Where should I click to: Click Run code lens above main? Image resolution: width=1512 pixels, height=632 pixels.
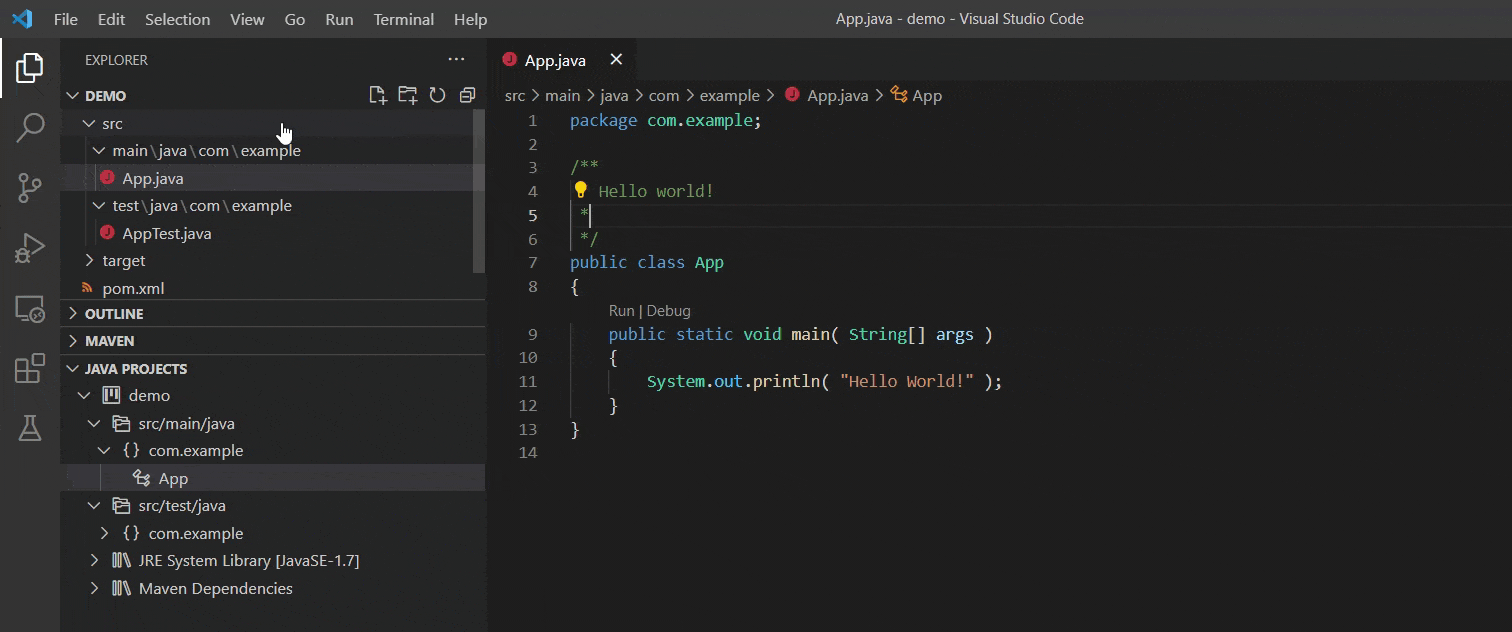pos(621,311)
